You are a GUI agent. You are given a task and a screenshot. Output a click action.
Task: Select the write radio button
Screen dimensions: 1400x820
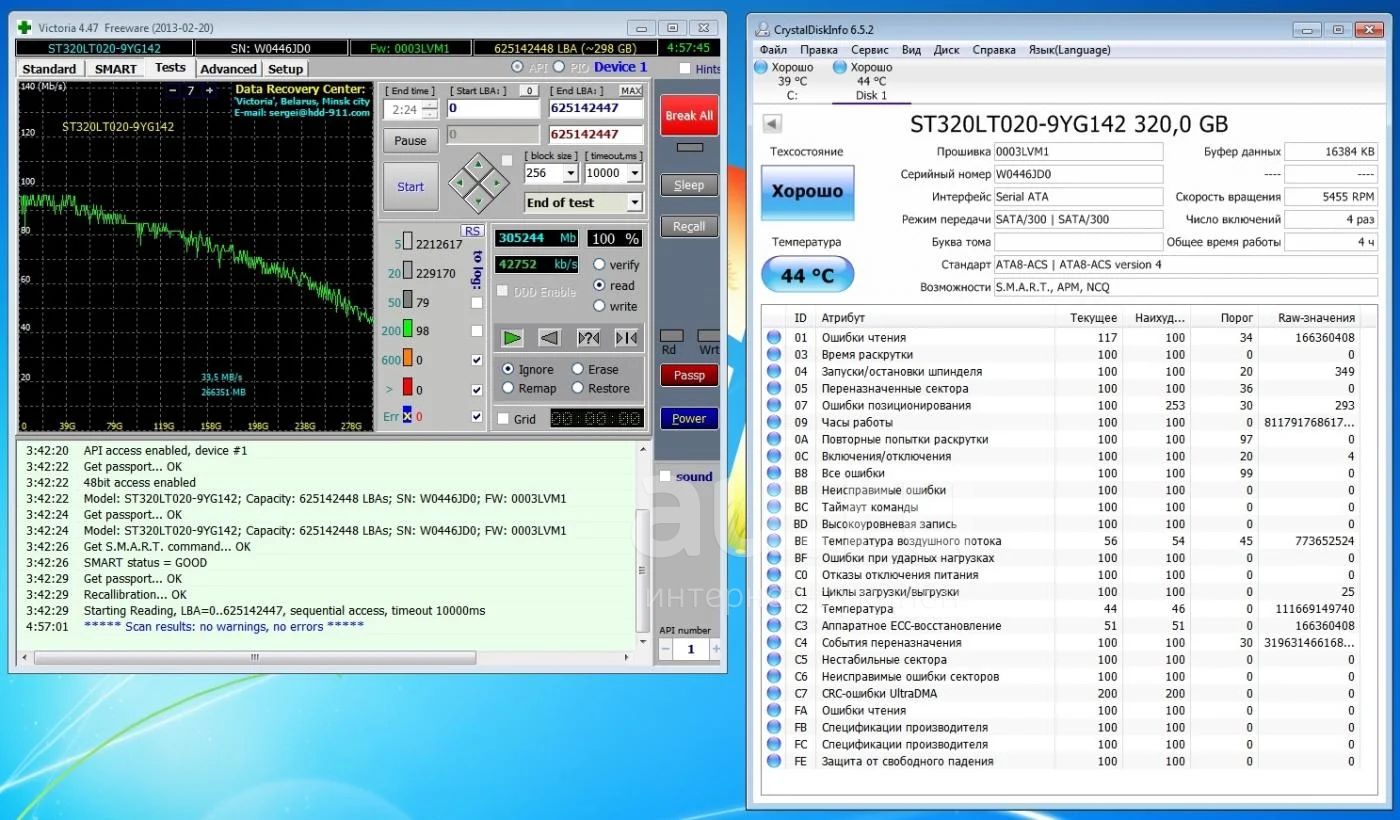click(x=600, y=306)
